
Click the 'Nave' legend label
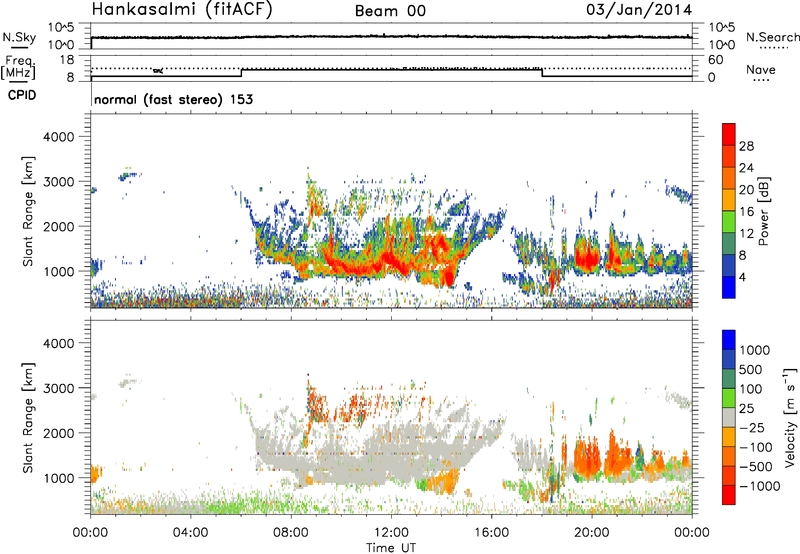[x=761, y=69]
